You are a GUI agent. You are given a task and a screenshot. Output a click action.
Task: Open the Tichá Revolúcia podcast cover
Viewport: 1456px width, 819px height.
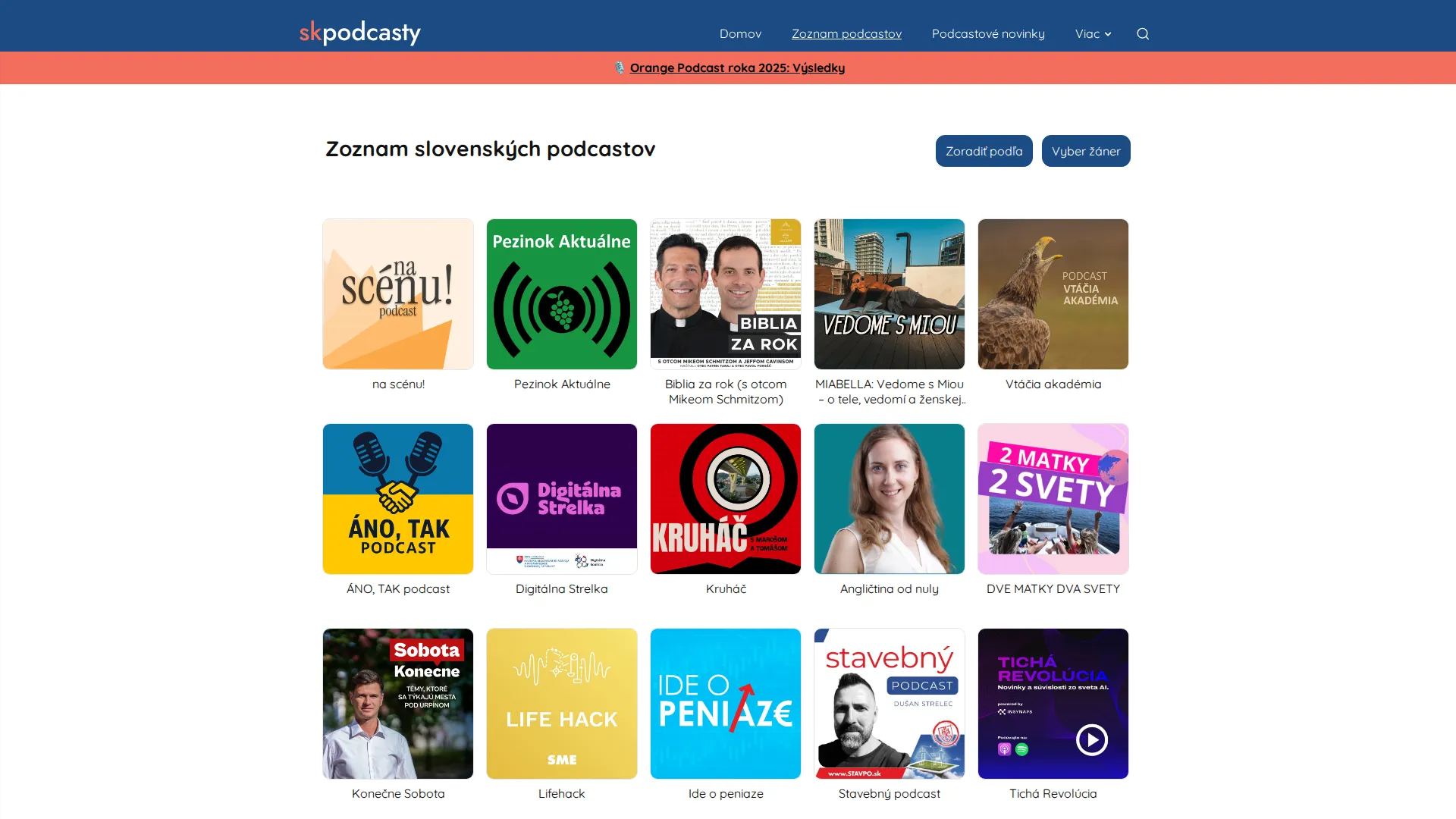point(1053,704)
